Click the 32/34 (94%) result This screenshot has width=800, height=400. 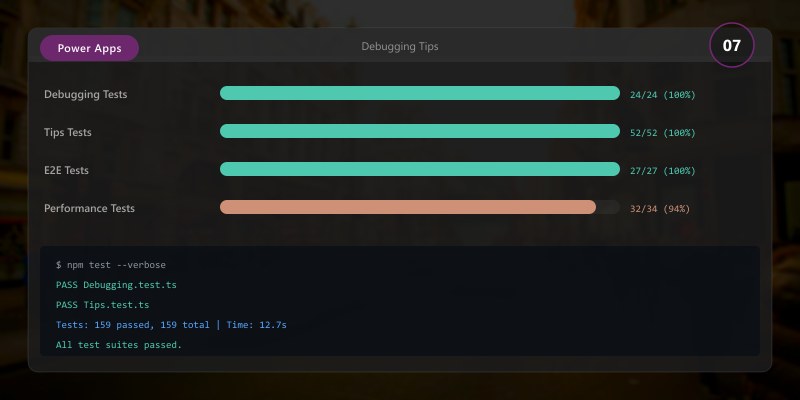point(660,209)
